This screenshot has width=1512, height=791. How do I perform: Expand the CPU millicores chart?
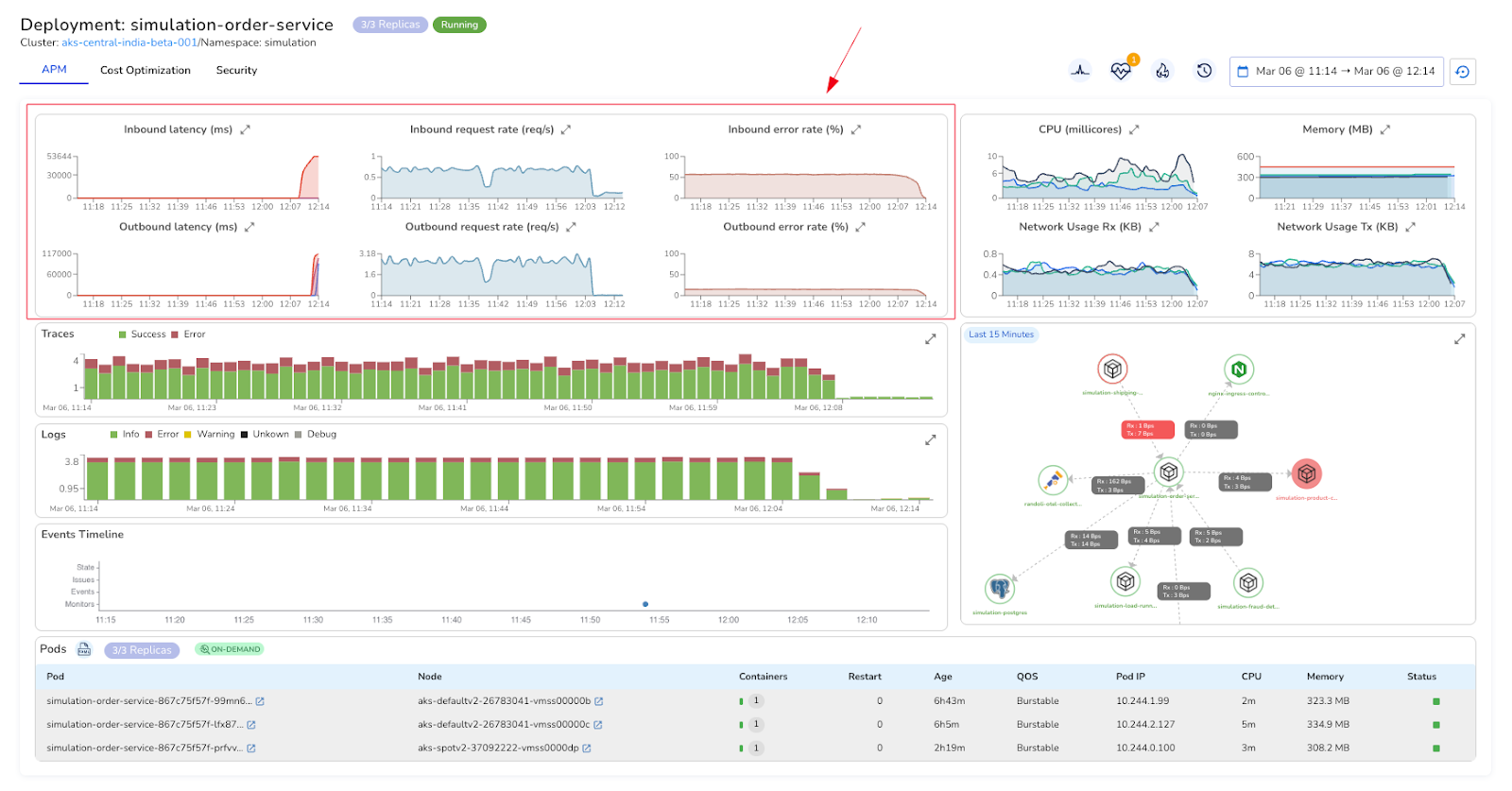[1134, 129]
